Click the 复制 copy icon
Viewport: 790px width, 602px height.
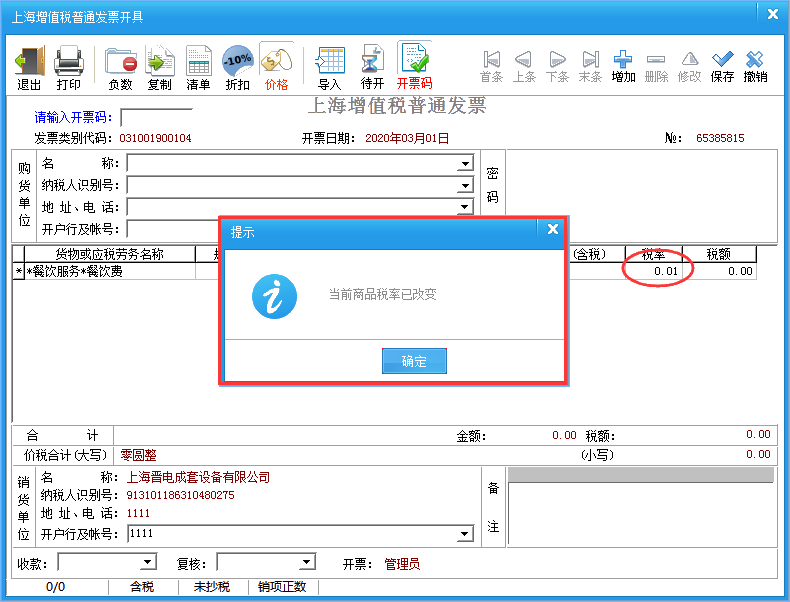160,68
